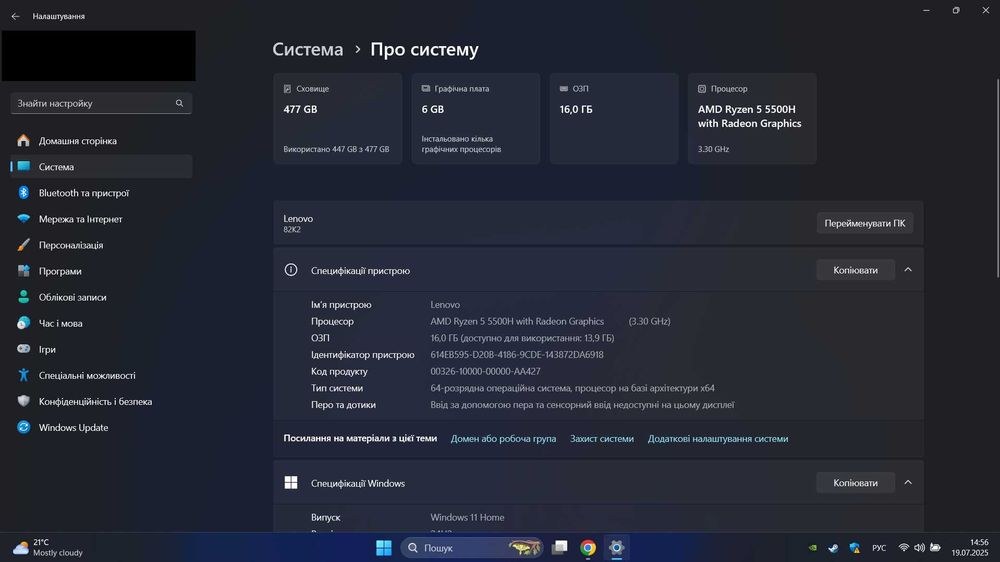This screenshot has height=562, width=1000.
Task: Copy device specs with Копіювати button
Action: (x=855, y=270)
